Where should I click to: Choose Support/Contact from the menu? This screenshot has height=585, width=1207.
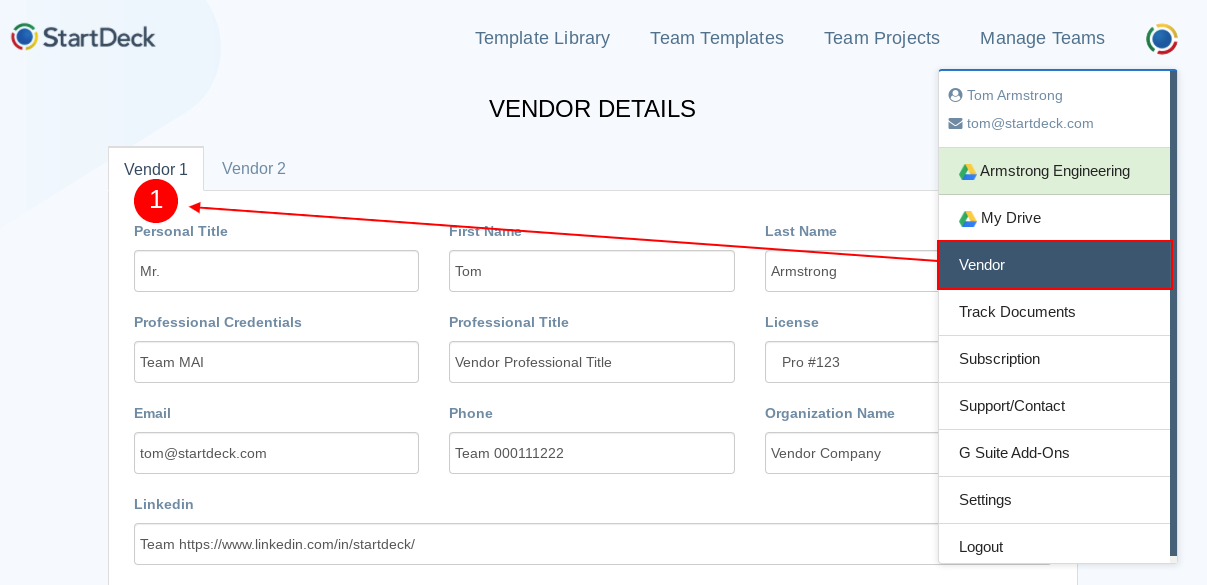pos(1054,406)
